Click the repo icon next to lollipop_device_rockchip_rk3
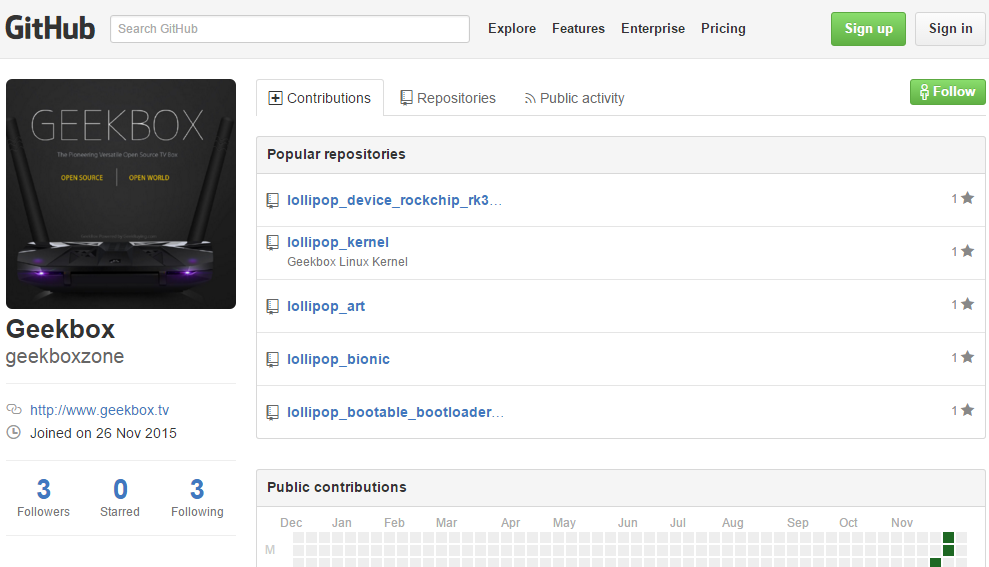The height and width of the screenshot is (567, 989). point(272,201)
